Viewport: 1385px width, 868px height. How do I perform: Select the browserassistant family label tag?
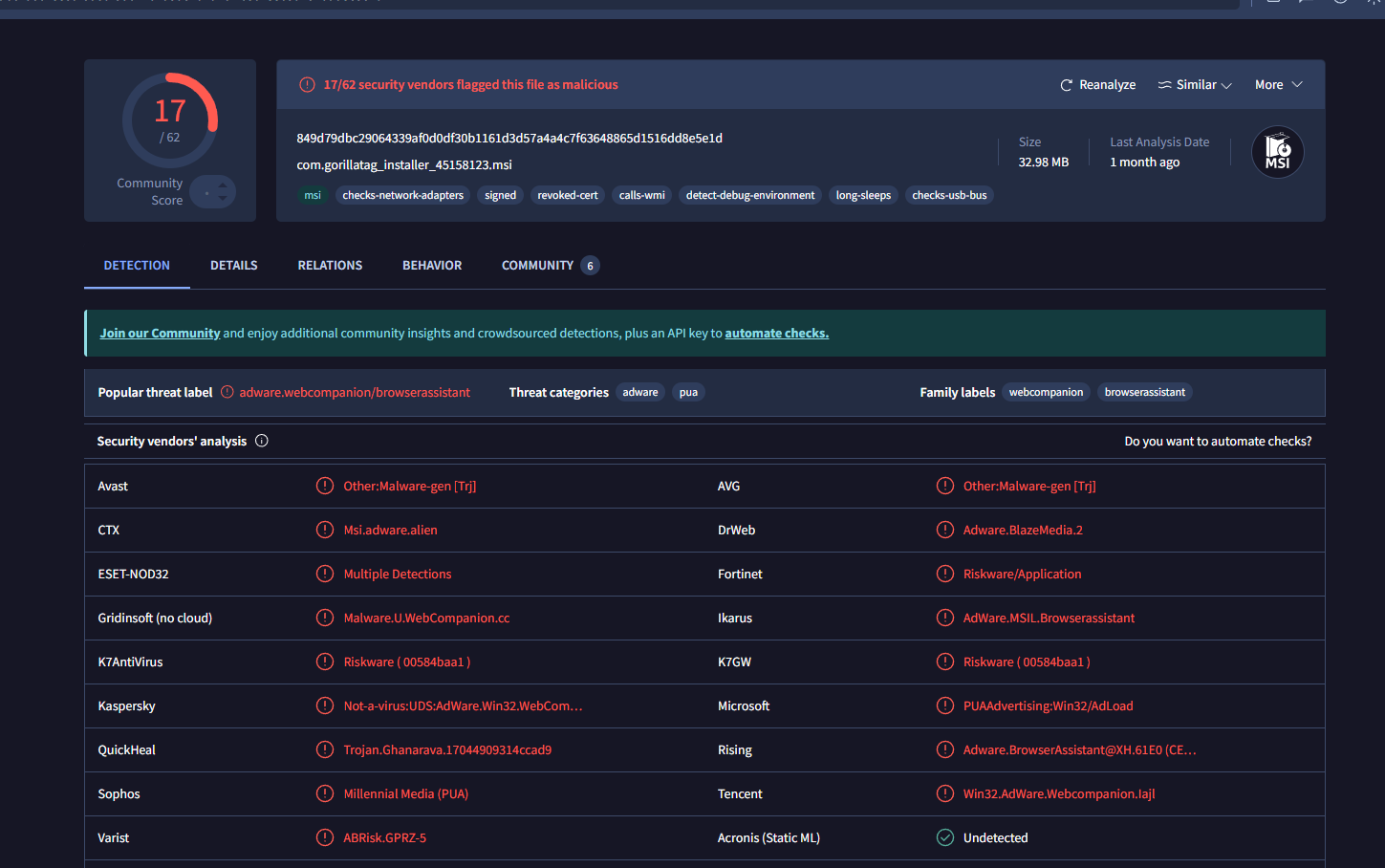[x=1144, y=393]
